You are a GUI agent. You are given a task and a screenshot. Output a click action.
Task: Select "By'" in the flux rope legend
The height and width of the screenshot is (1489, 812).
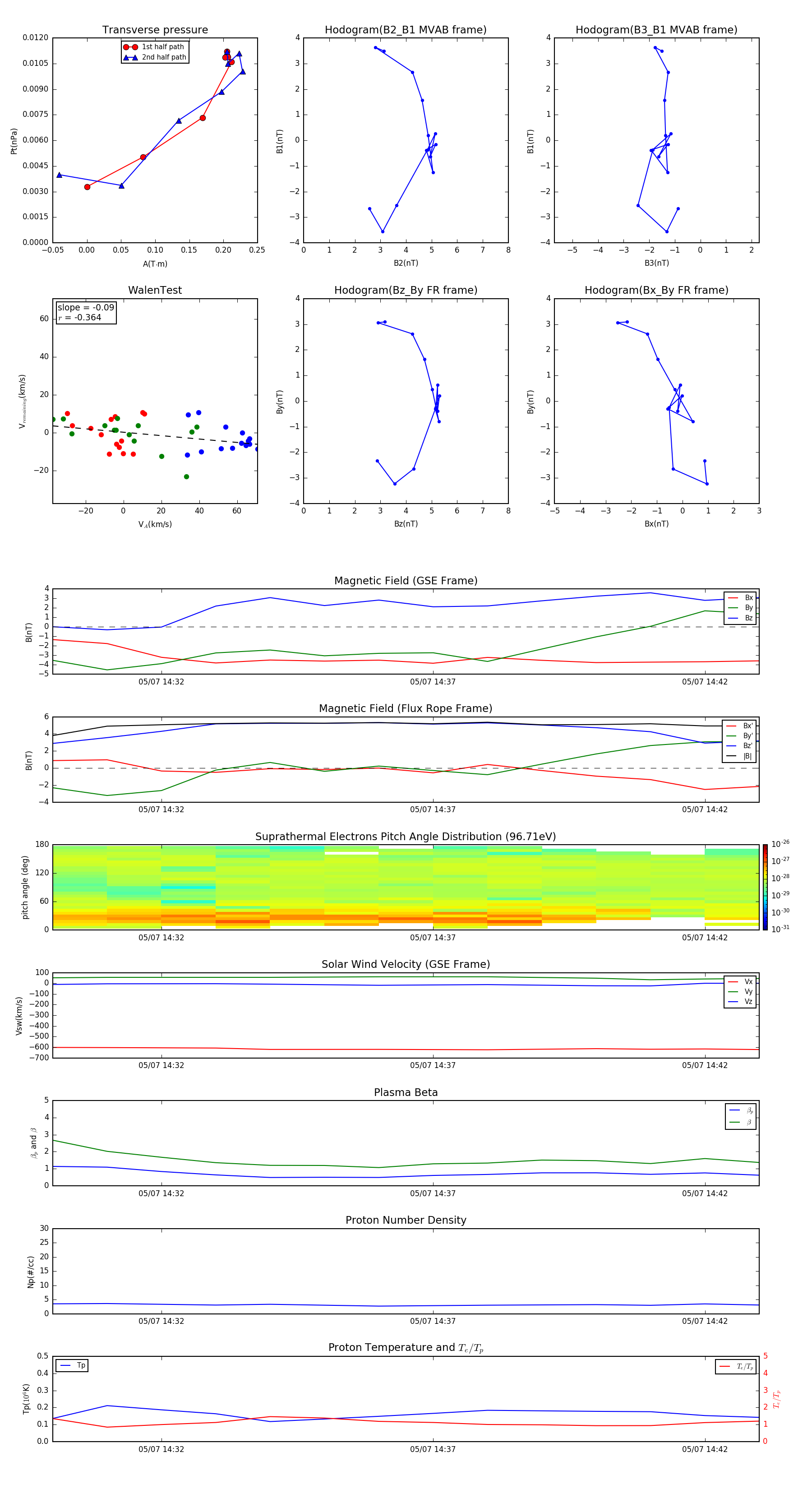pos(740,736)
